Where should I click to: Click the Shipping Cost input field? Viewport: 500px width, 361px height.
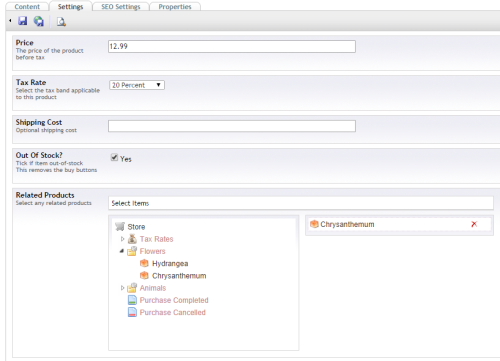pos(232,126)
